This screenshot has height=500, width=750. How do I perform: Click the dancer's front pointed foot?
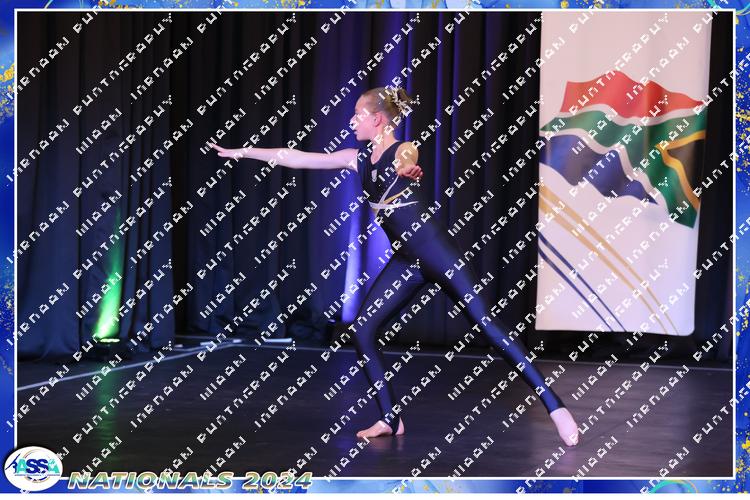[566, 428]
